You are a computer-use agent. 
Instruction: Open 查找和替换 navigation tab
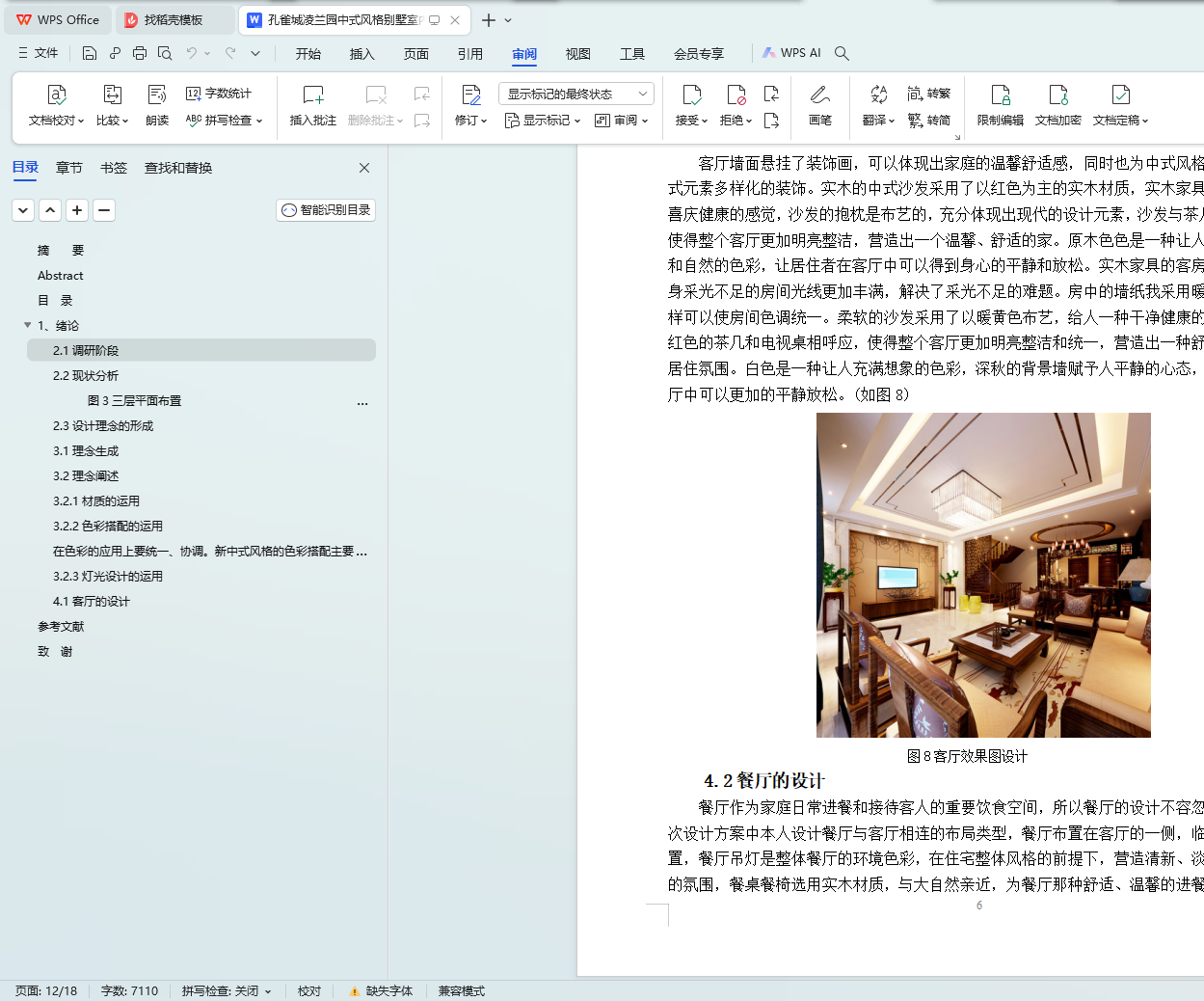[178, 168]
